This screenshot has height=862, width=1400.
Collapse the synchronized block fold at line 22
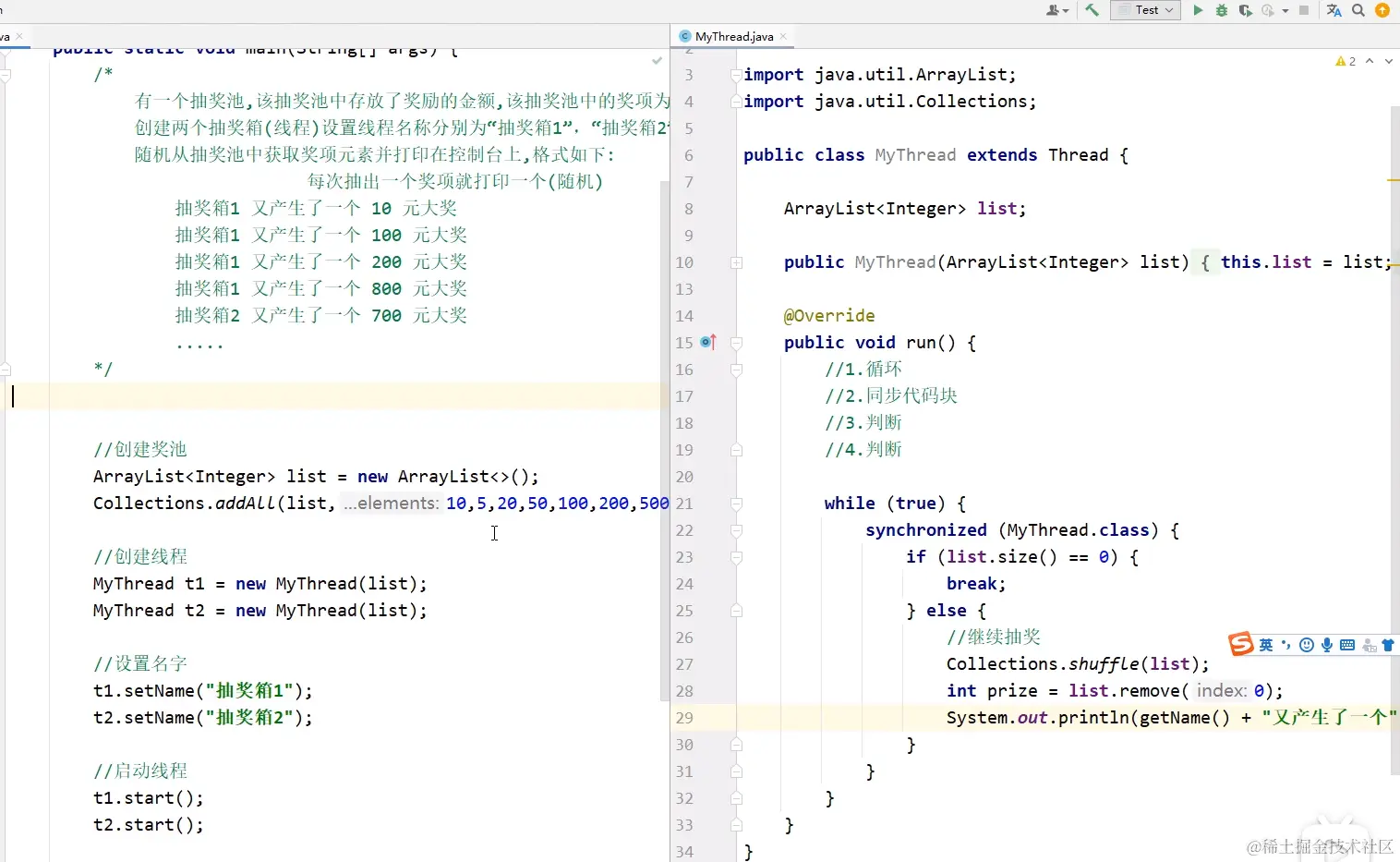click(736, 530)
